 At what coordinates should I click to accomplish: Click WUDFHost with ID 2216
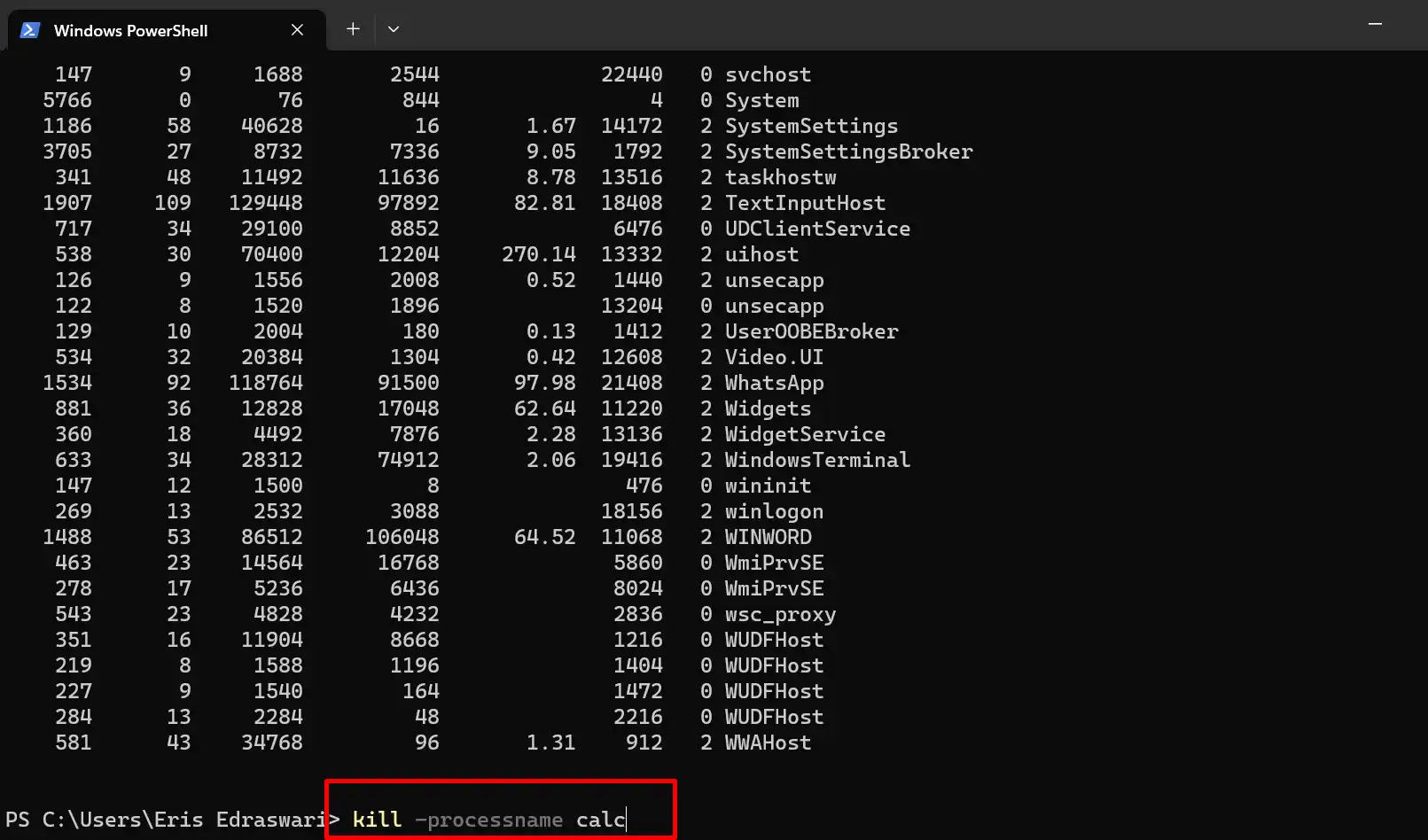tap(774, 717)
